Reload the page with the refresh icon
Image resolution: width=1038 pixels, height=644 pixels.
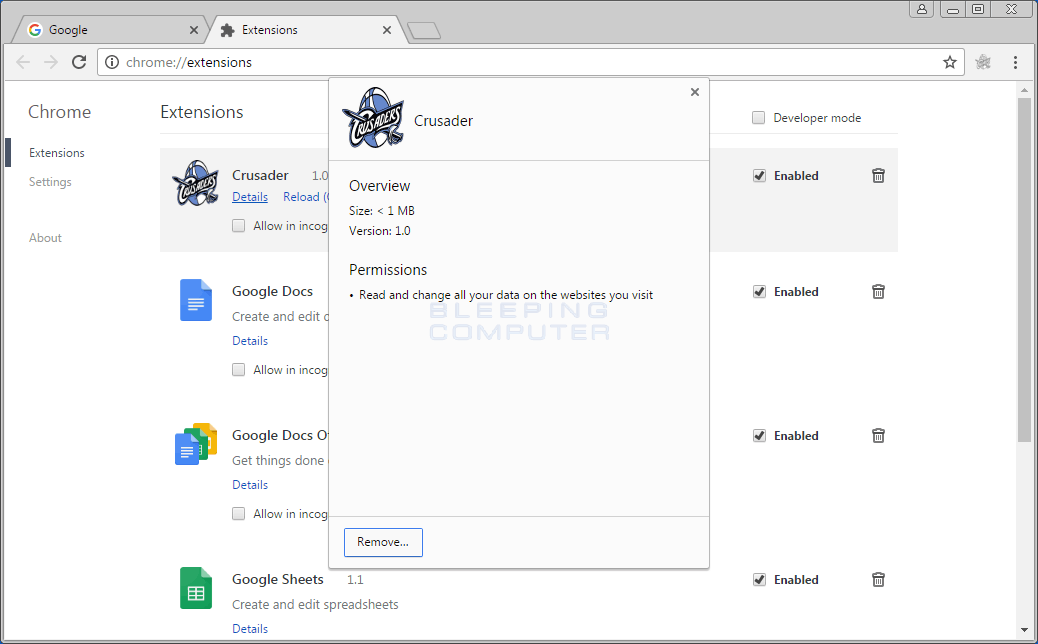[x=79, y=62]
